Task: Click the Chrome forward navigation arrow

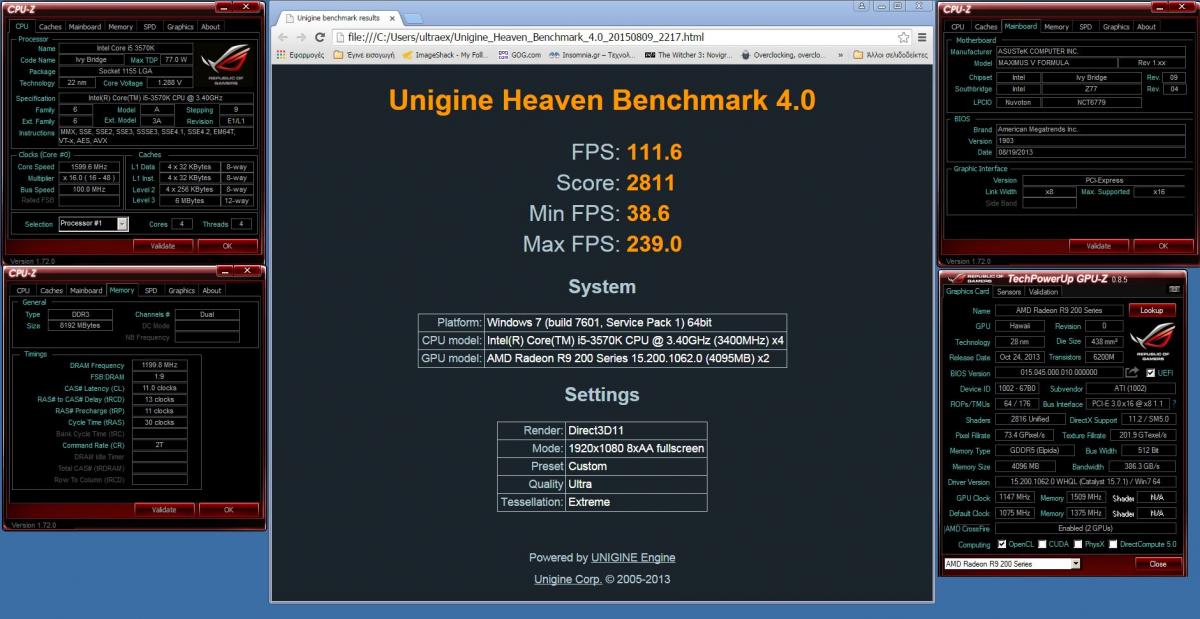Action: tap(302, 37)
